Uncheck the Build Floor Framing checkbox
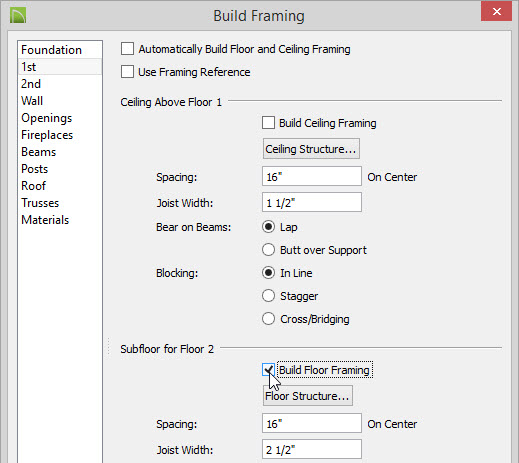Viewport: 519px width, 463px height. [268, 370]
